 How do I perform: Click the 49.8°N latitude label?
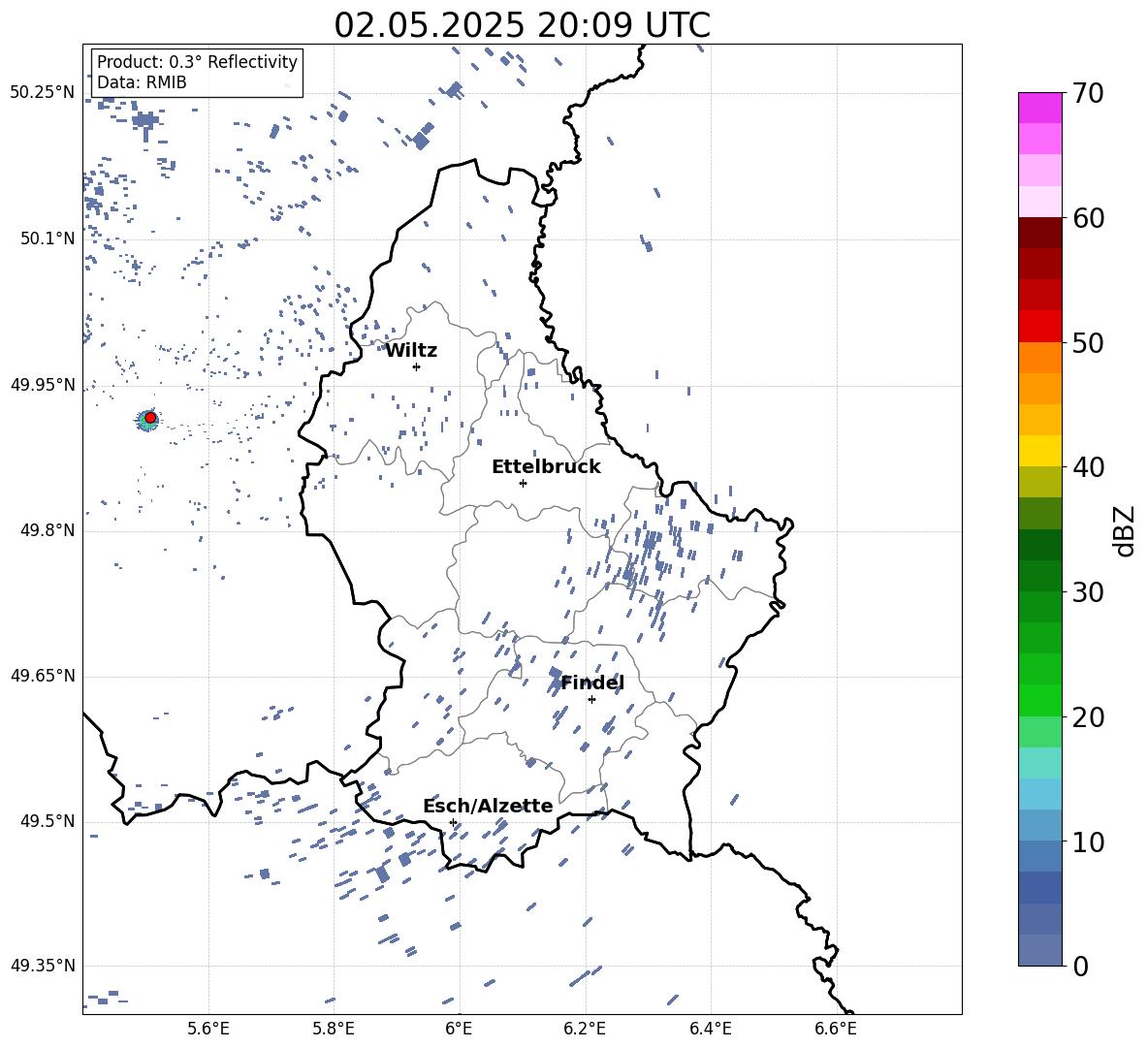pyautogui.click(x=47, y=530)
